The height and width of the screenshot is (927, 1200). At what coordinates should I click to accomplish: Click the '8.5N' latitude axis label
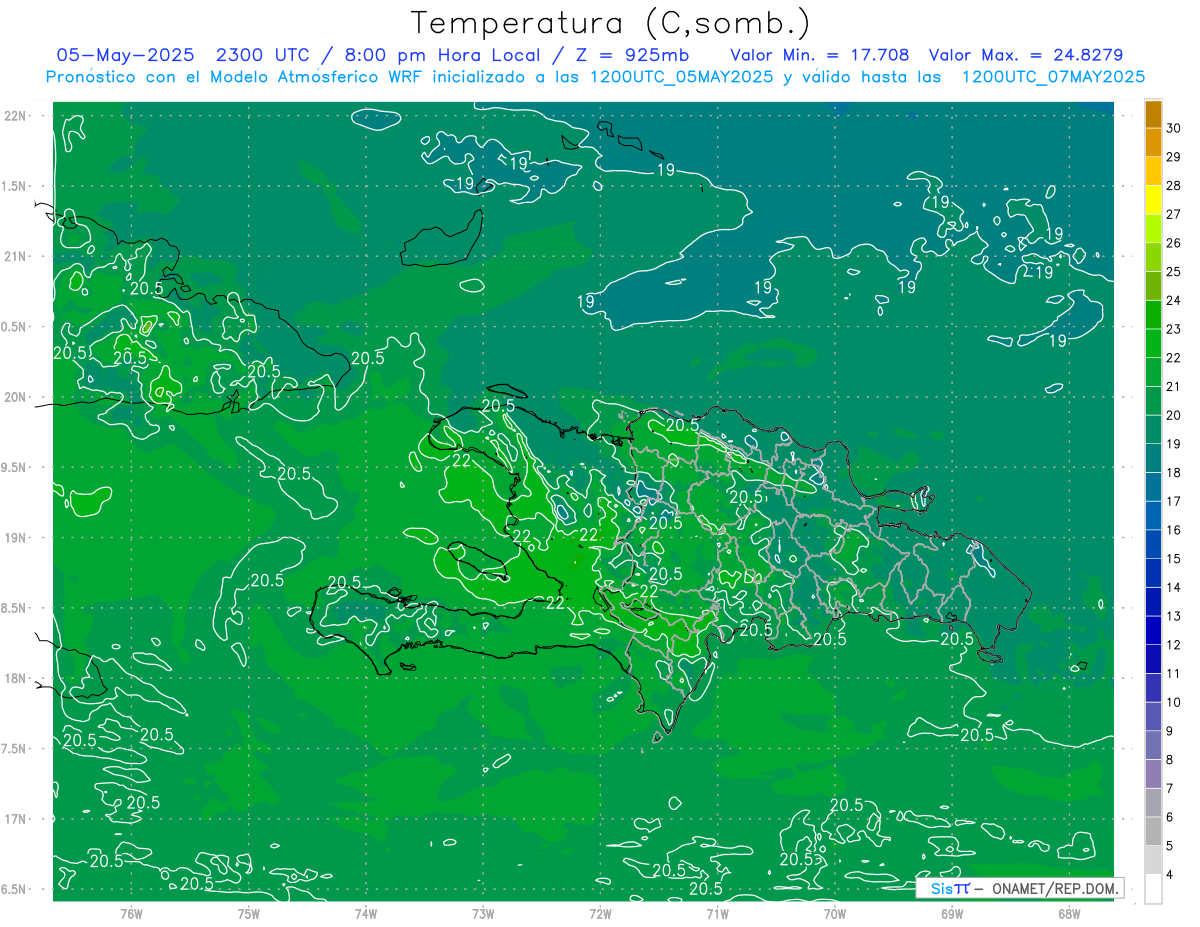pos(15,609)
